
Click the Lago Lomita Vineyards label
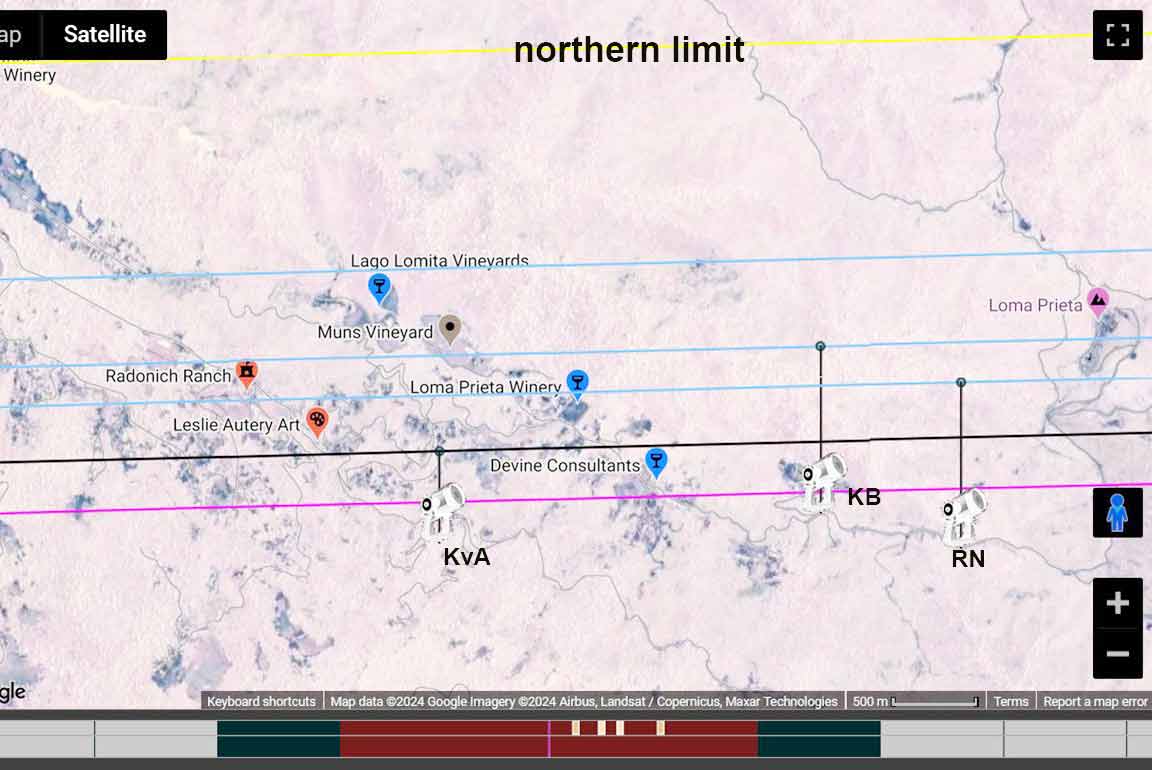point(439,261)
